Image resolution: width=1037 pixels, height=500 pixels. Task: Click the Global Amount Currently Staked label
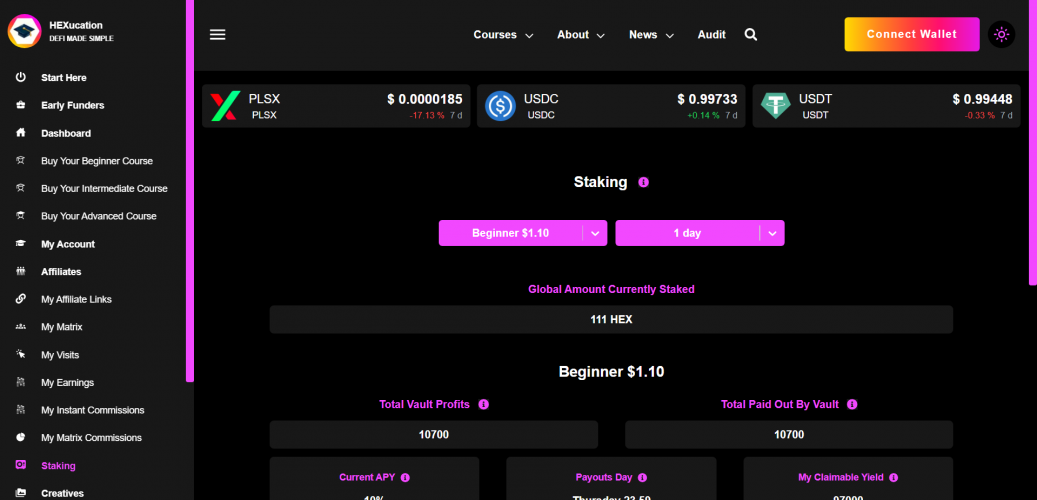[x=611, y=289]
